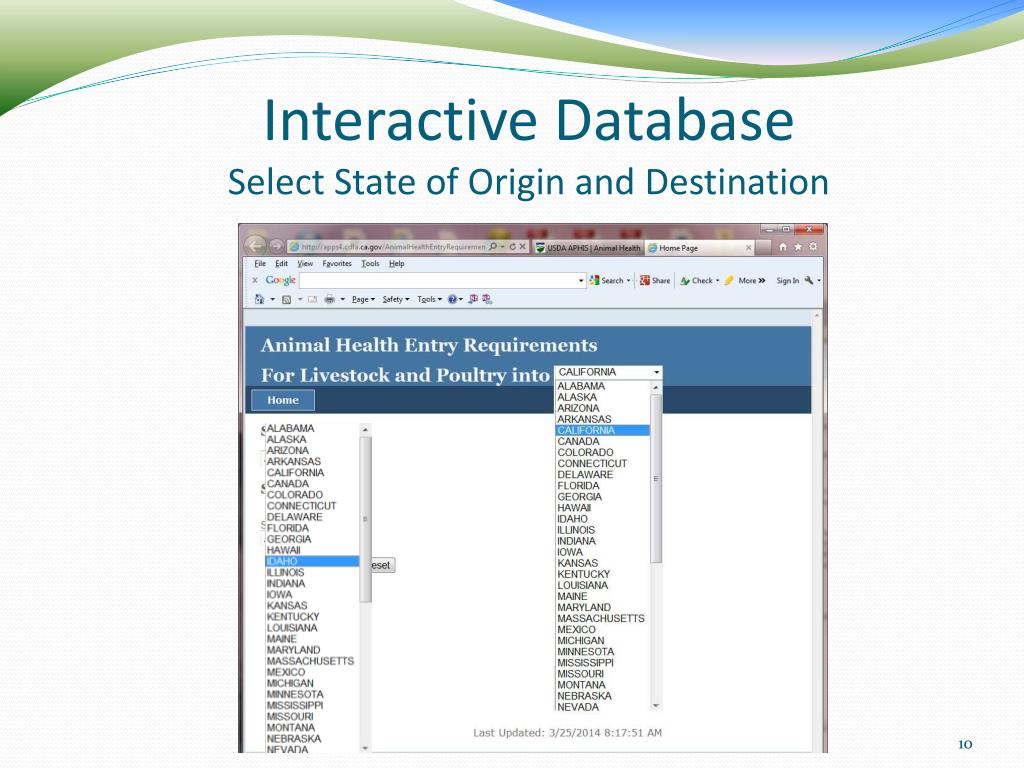1024x768 pixels.
Task: Click the destination list scrollbar thumb
Action: pyautogui.click(x=656, y=479)
